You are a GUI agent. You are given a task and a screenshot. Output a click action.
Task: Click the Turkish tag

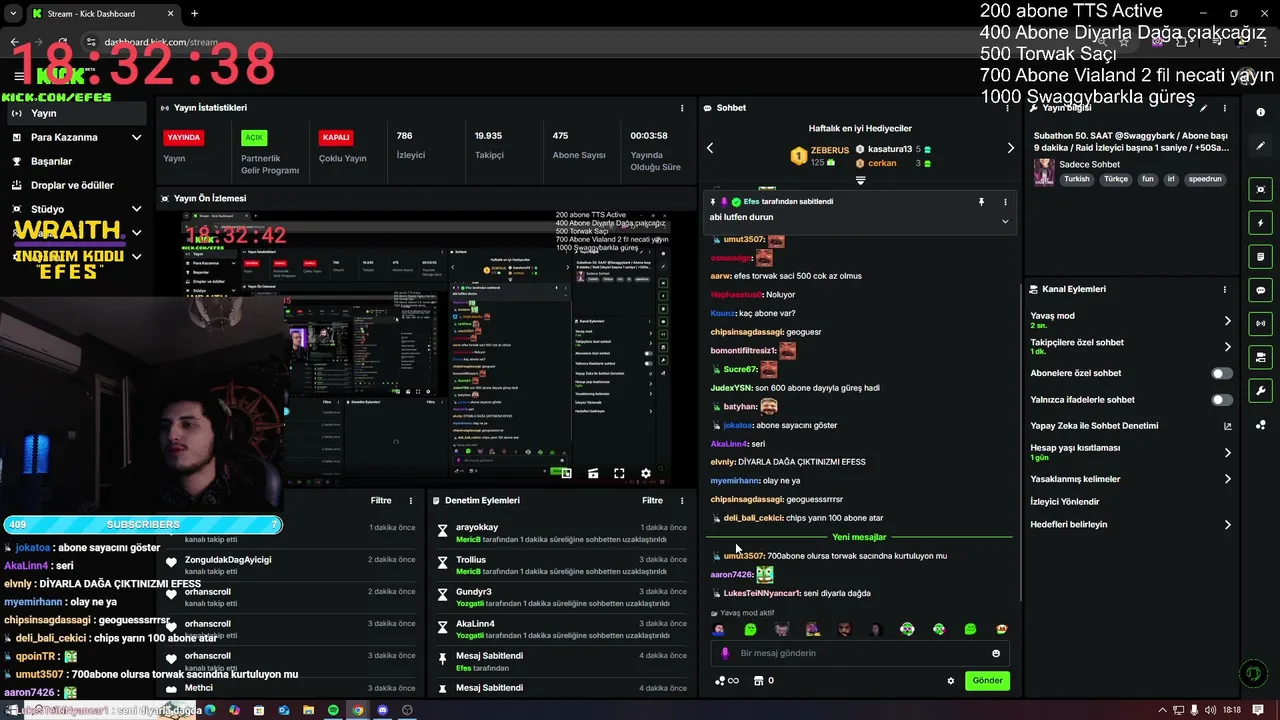coord(1077,179)
